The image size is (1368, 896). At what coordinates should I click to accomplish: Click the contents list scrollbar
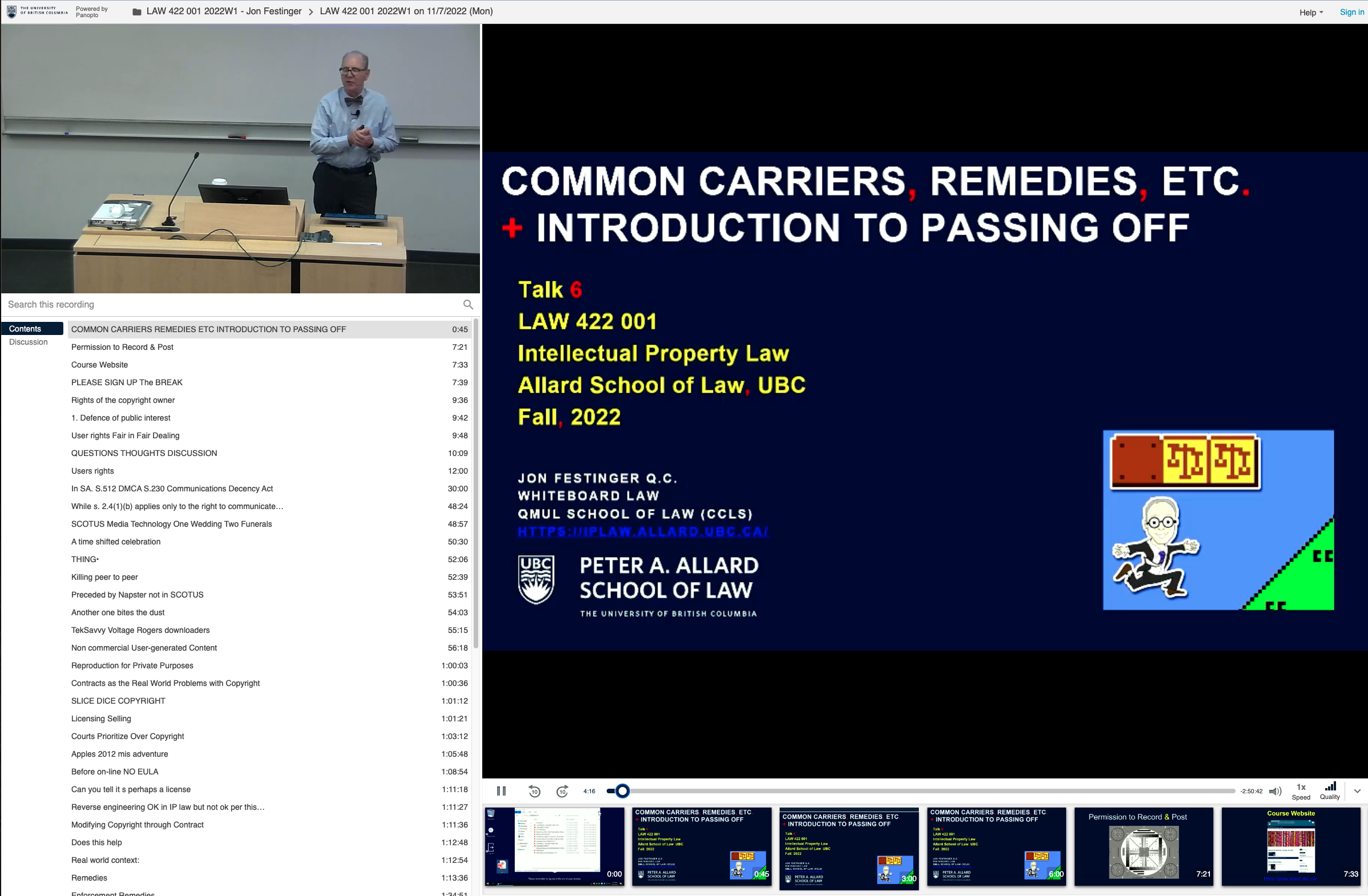coord(476,483)
